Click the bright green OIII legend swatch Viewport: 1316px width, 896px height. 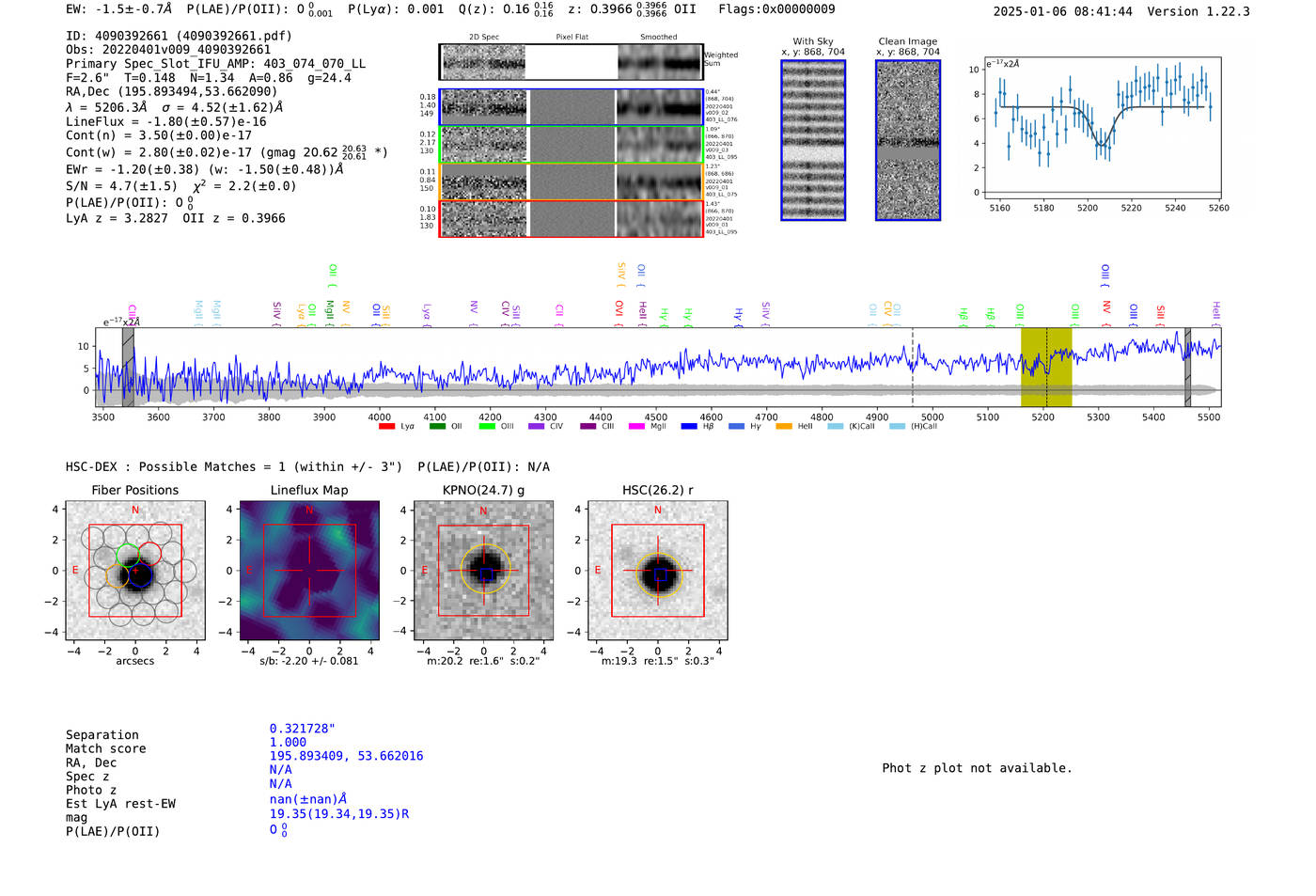(487, 427)
